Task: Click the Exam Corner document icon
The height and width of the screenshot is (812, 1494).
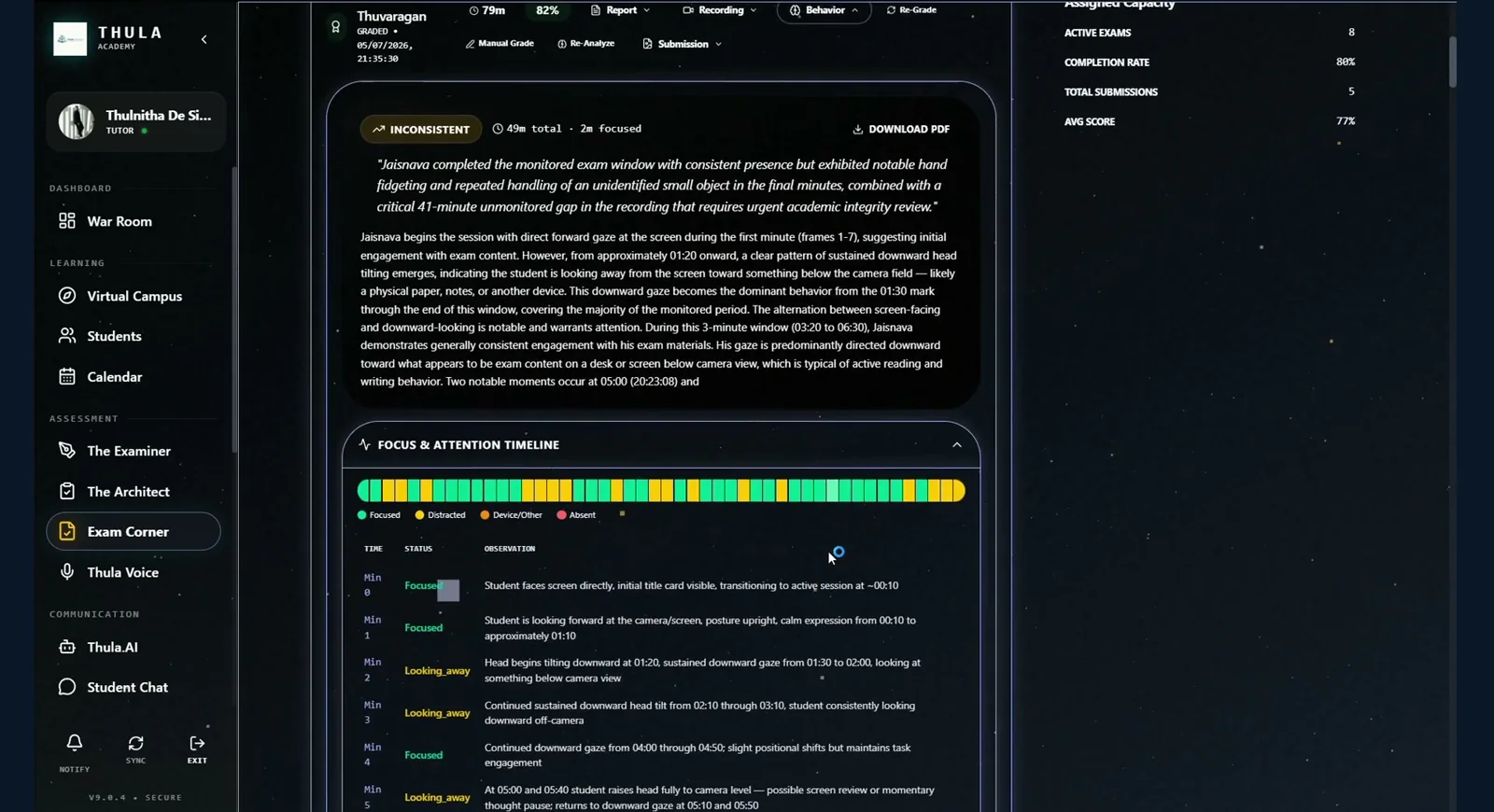Action: coord(67,531)
